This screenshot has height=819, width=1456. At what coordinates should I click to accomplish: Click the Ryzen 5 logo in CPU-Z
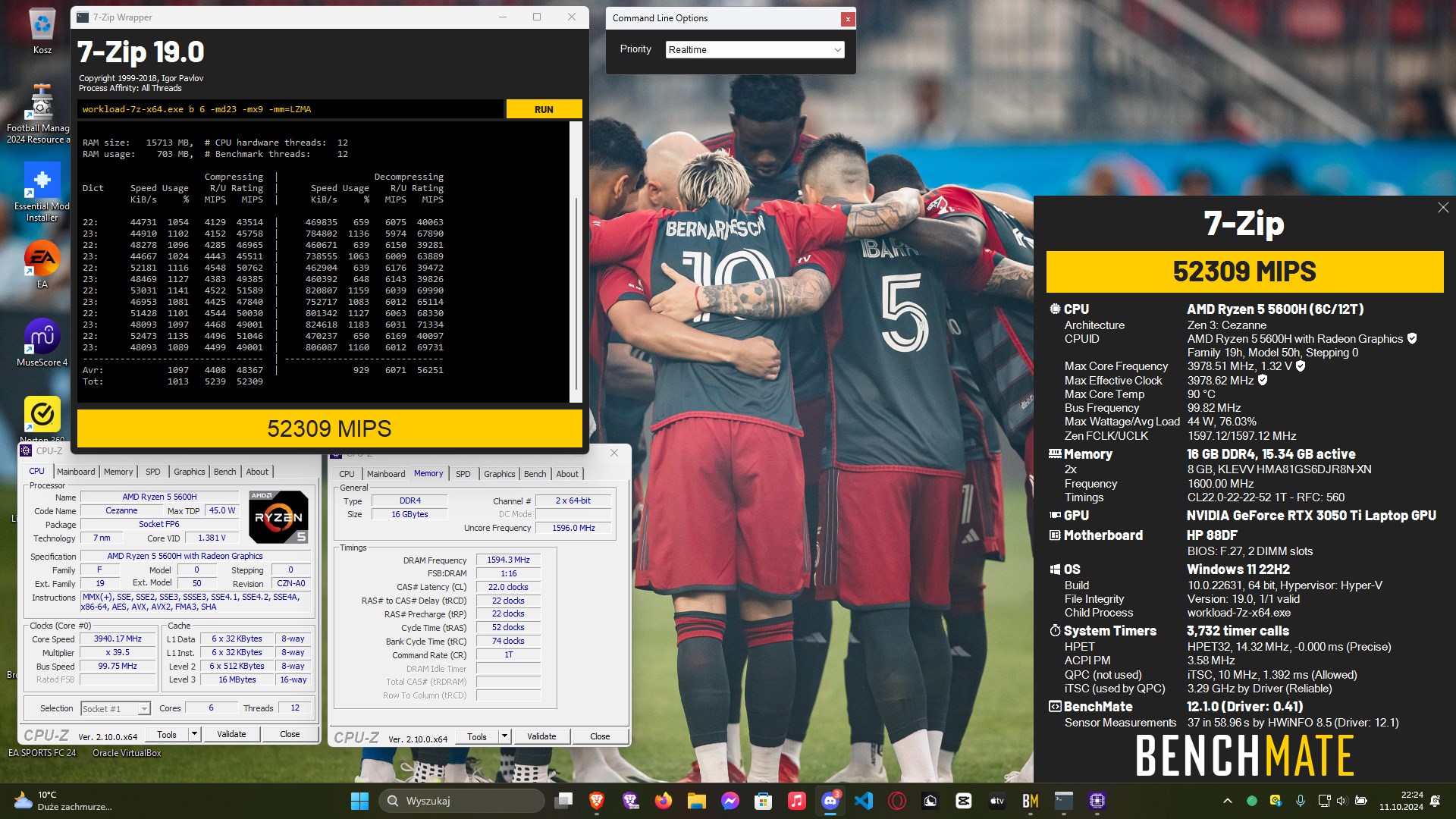279,516
